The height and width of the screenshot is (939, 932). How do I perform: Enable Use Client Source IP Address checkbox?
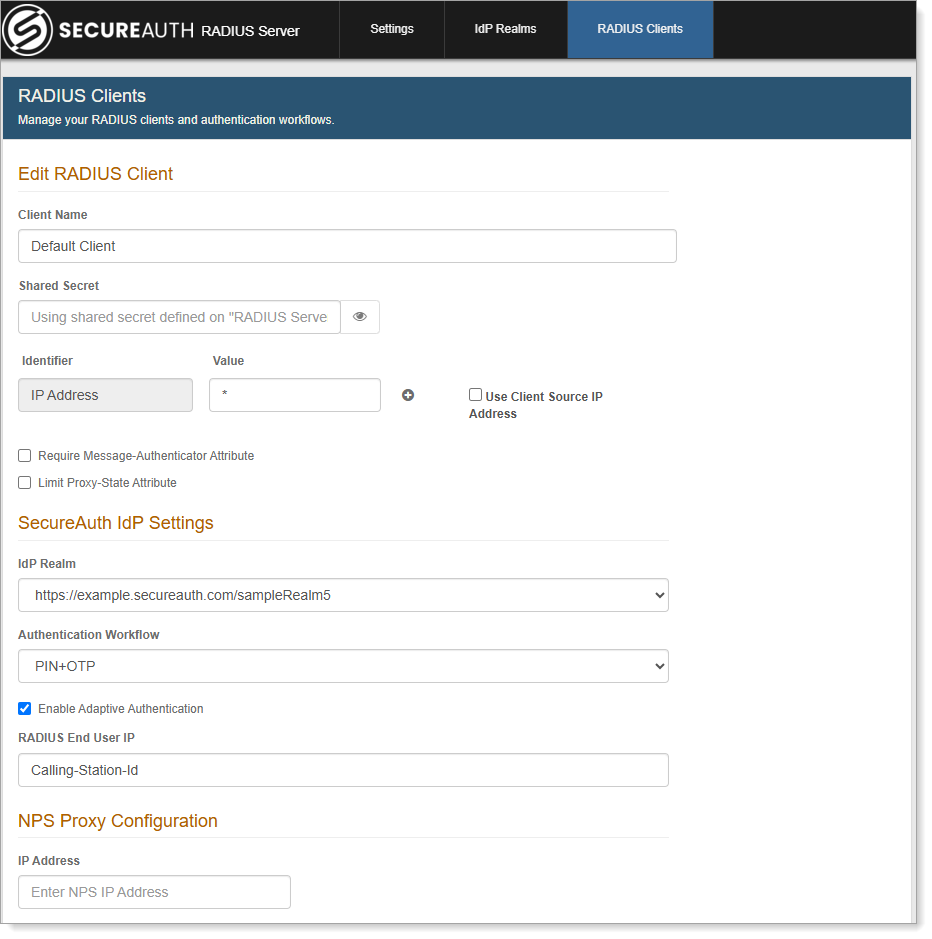coord(476,395)
